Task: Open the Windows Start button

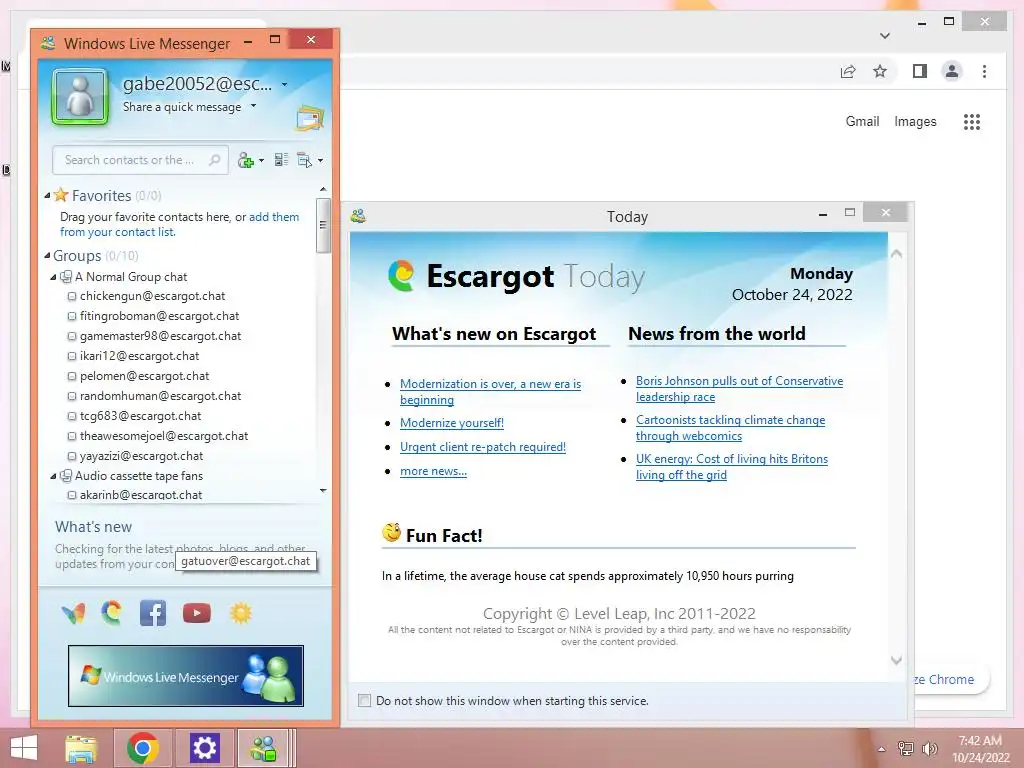Action: [24, 748]
